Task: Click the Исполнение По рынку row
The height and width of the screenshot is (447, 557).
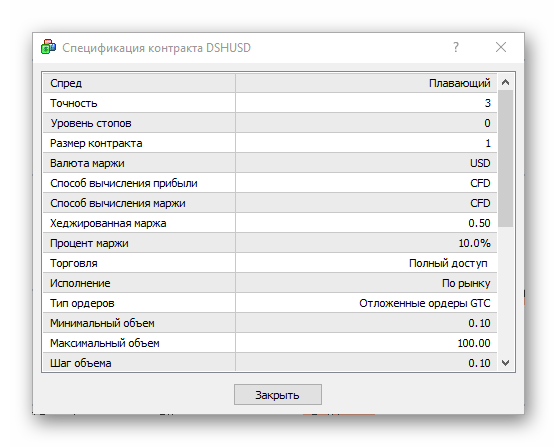Action: click(x=270, y=283)
